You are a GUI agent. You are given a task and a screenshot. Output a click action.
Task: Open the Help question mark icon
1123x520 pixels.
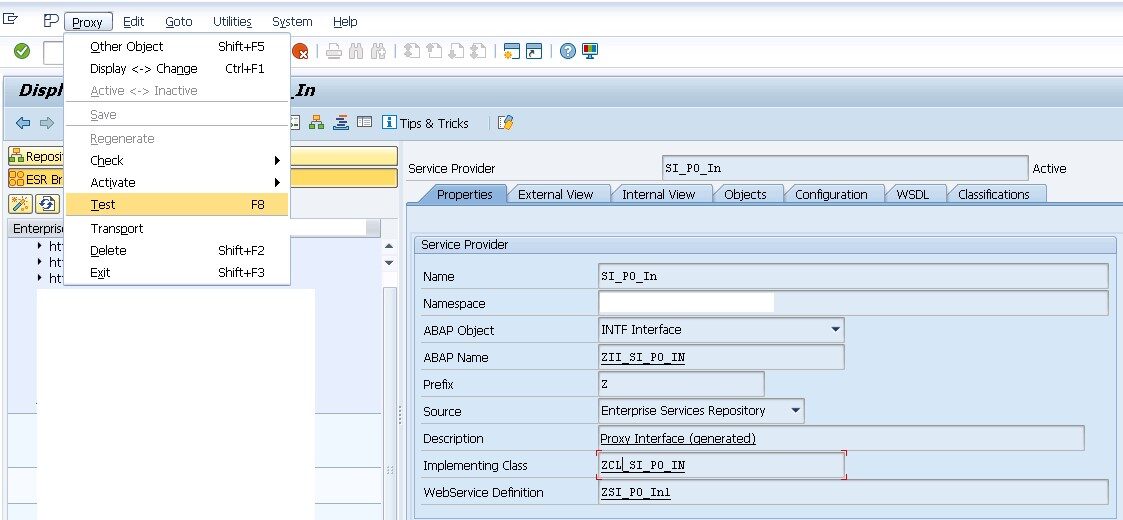tap(568, 52)
